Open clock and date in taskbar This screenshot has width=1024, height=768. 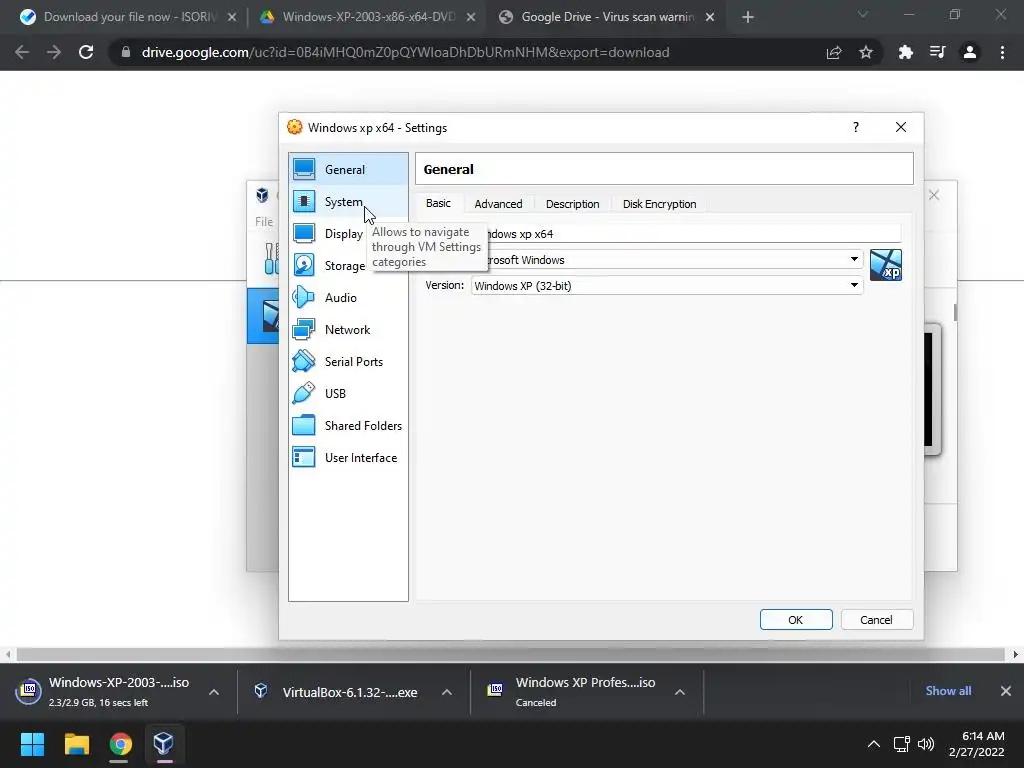click(976, 744)
